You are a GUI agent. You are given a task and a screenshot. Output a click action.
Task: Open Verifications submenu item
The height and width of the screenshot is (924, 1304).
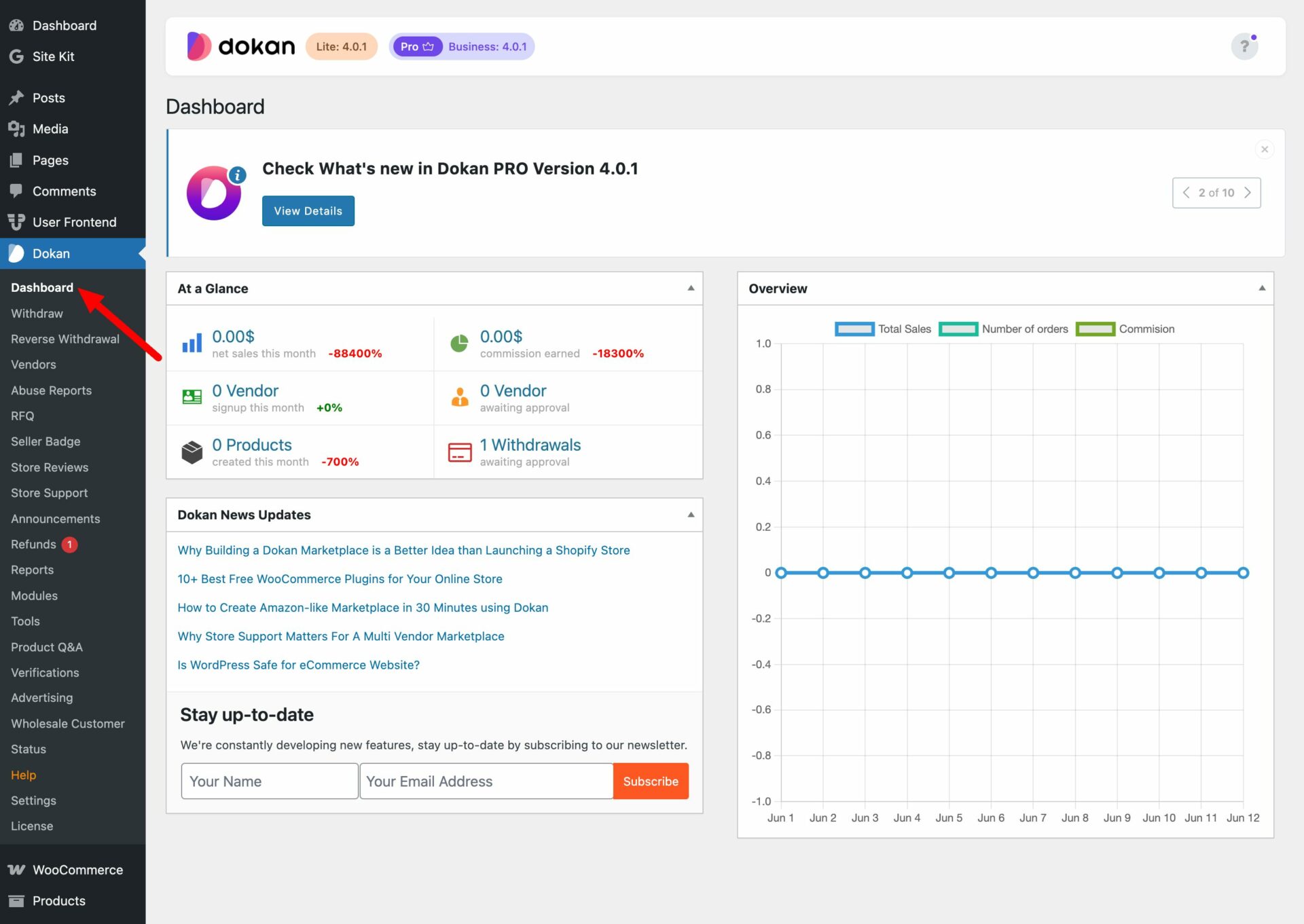pos(45,673)
